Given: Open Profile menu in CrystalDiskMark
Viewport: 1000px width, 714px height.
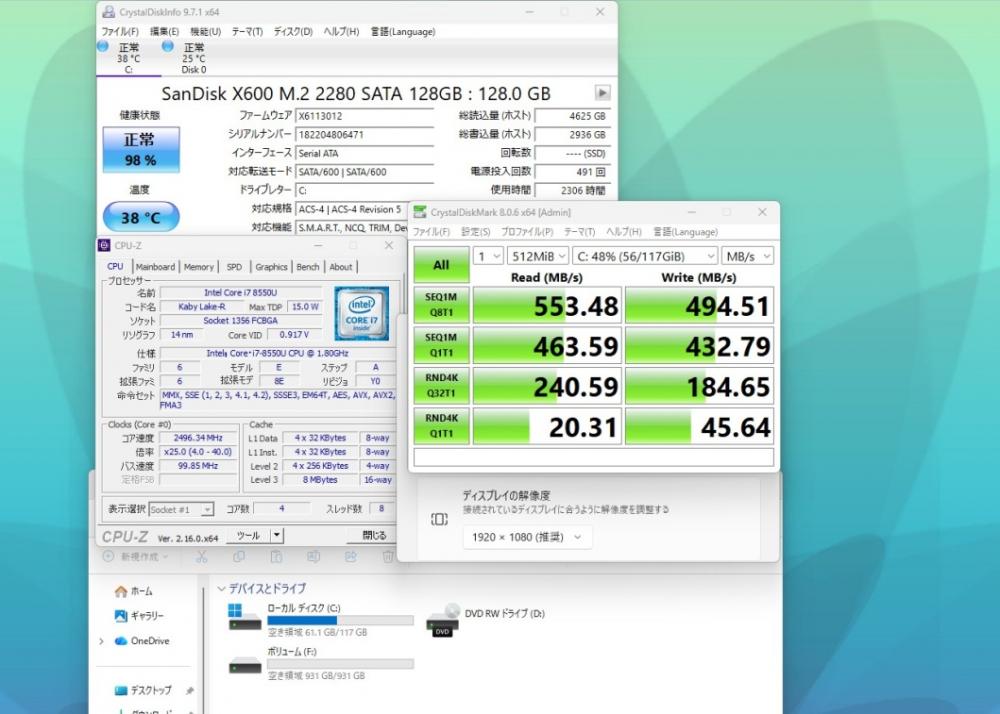Looking at the screenshot, I should pos(527,231).
